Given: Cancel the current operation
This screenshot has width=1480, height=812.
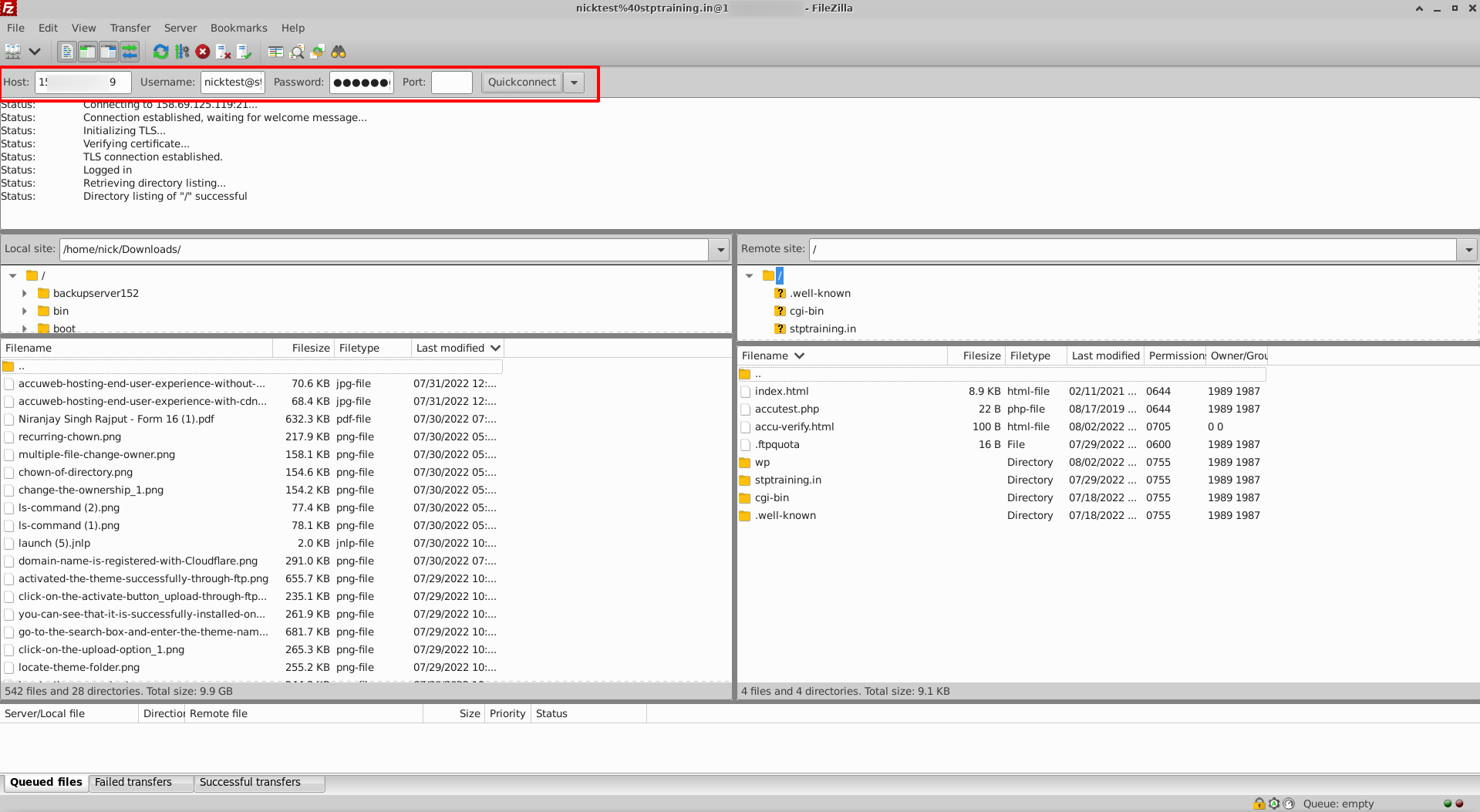Looking at the screenshot, I should 203,52.
